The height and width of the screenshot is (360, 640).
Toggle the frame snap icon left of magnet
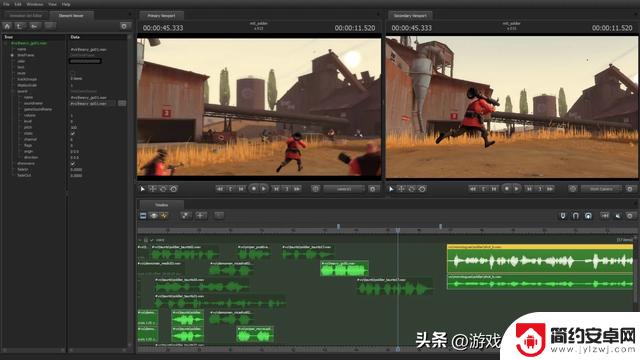click(563, 216)
